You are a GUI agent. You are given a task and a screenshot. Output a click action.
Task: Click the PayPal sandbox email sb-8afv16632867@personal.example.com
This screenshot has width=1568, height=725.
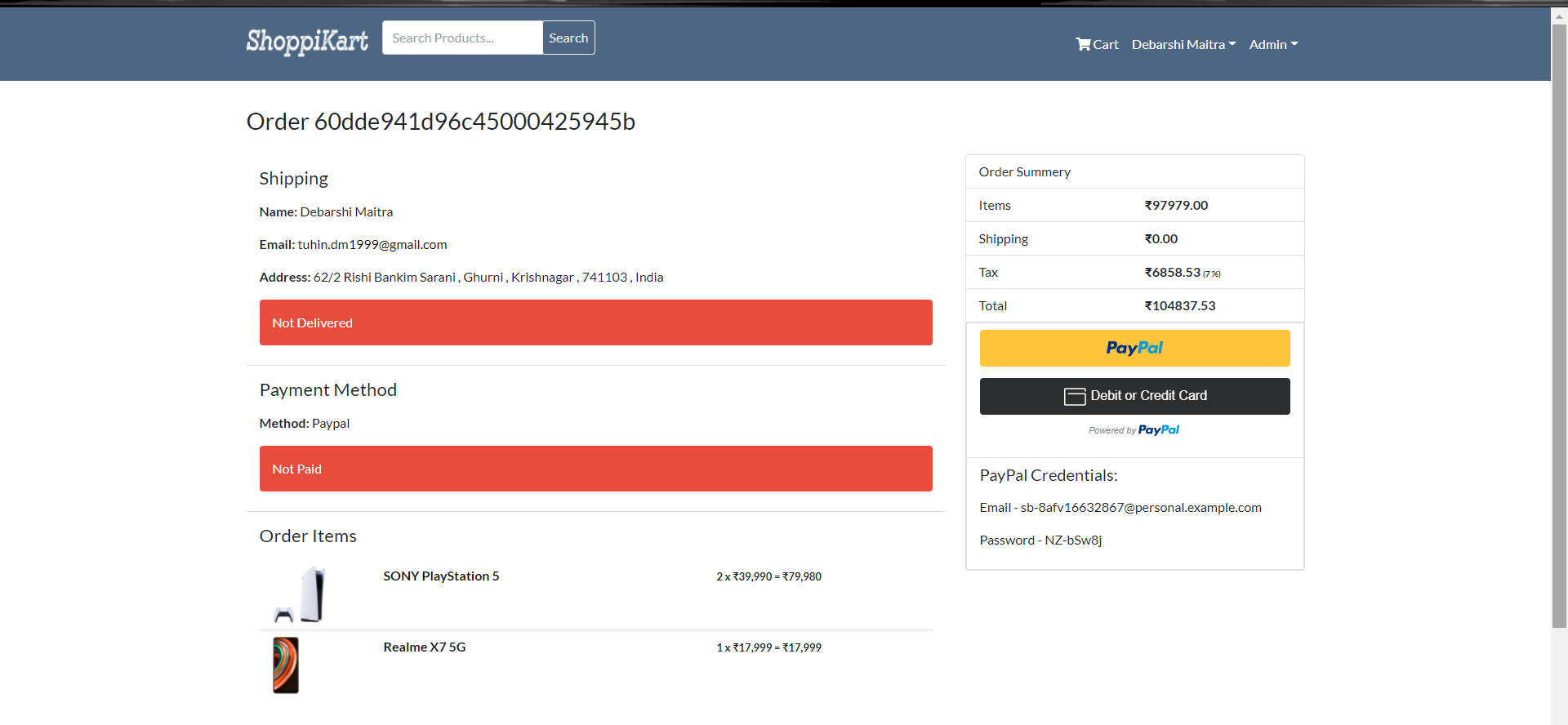click(x=1141, y=507)
